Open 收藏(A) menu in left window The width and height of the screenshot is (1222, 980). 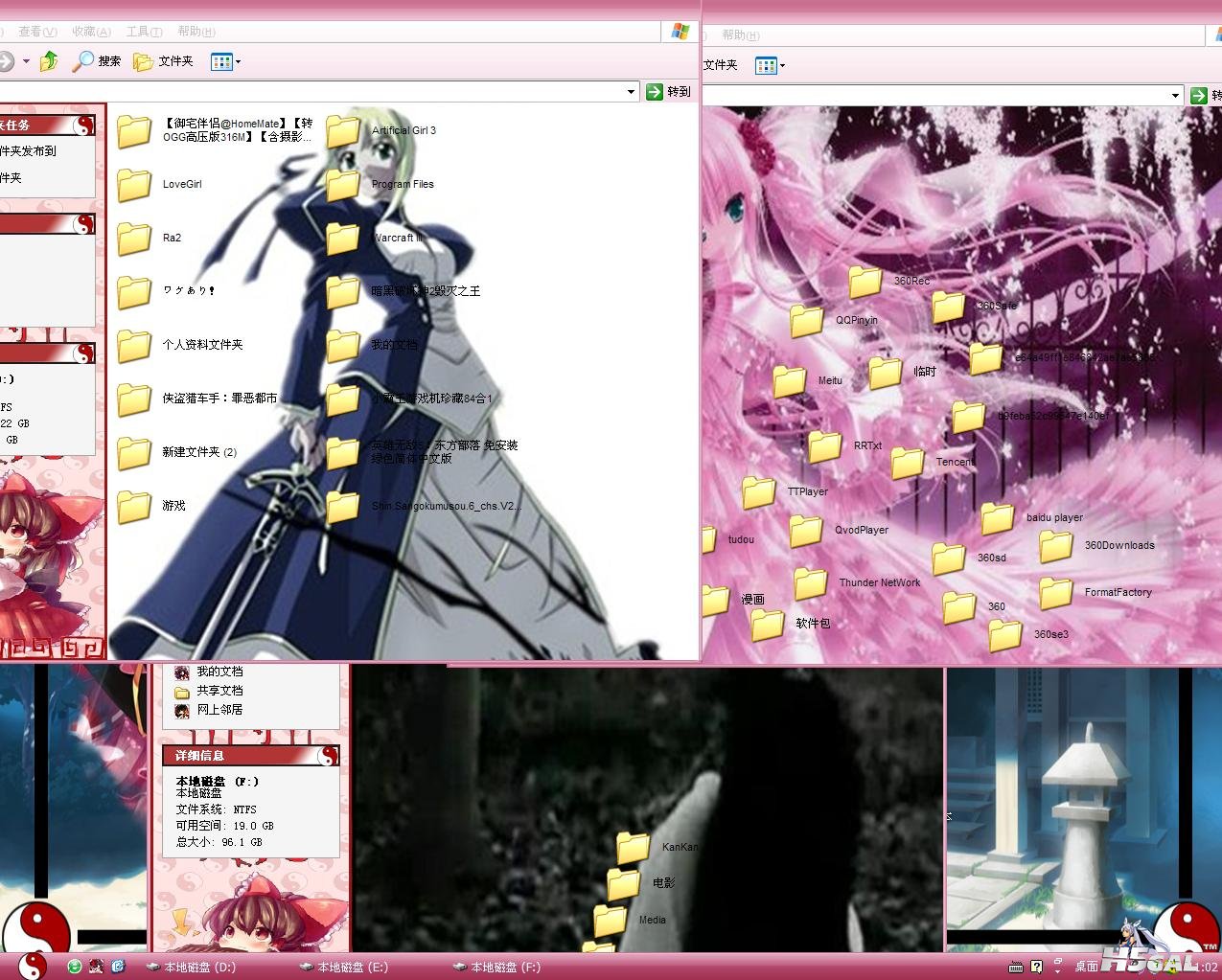coord(92,32)
